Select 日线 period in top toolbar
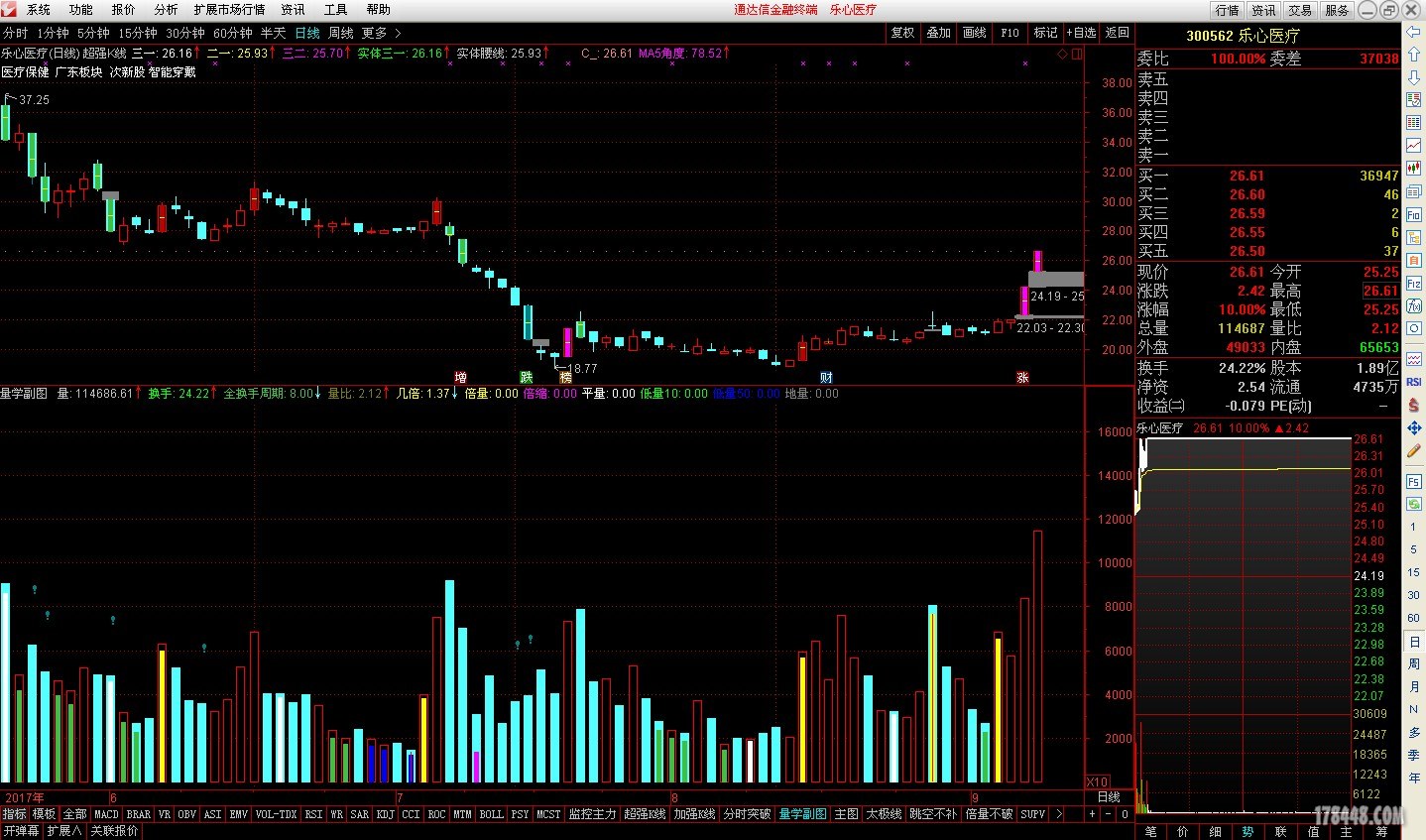The width and height of the screenshot is (1426, 840). 307,33
